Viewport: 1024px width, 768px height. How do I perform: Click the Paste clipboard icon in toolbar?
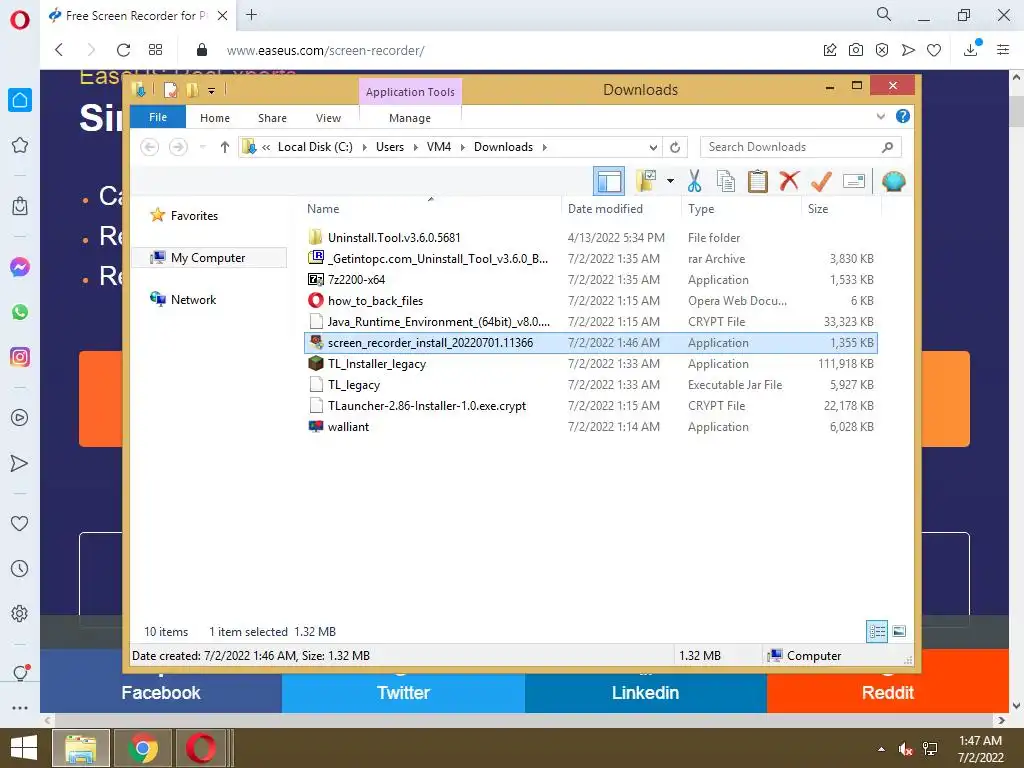click(758, 181)
